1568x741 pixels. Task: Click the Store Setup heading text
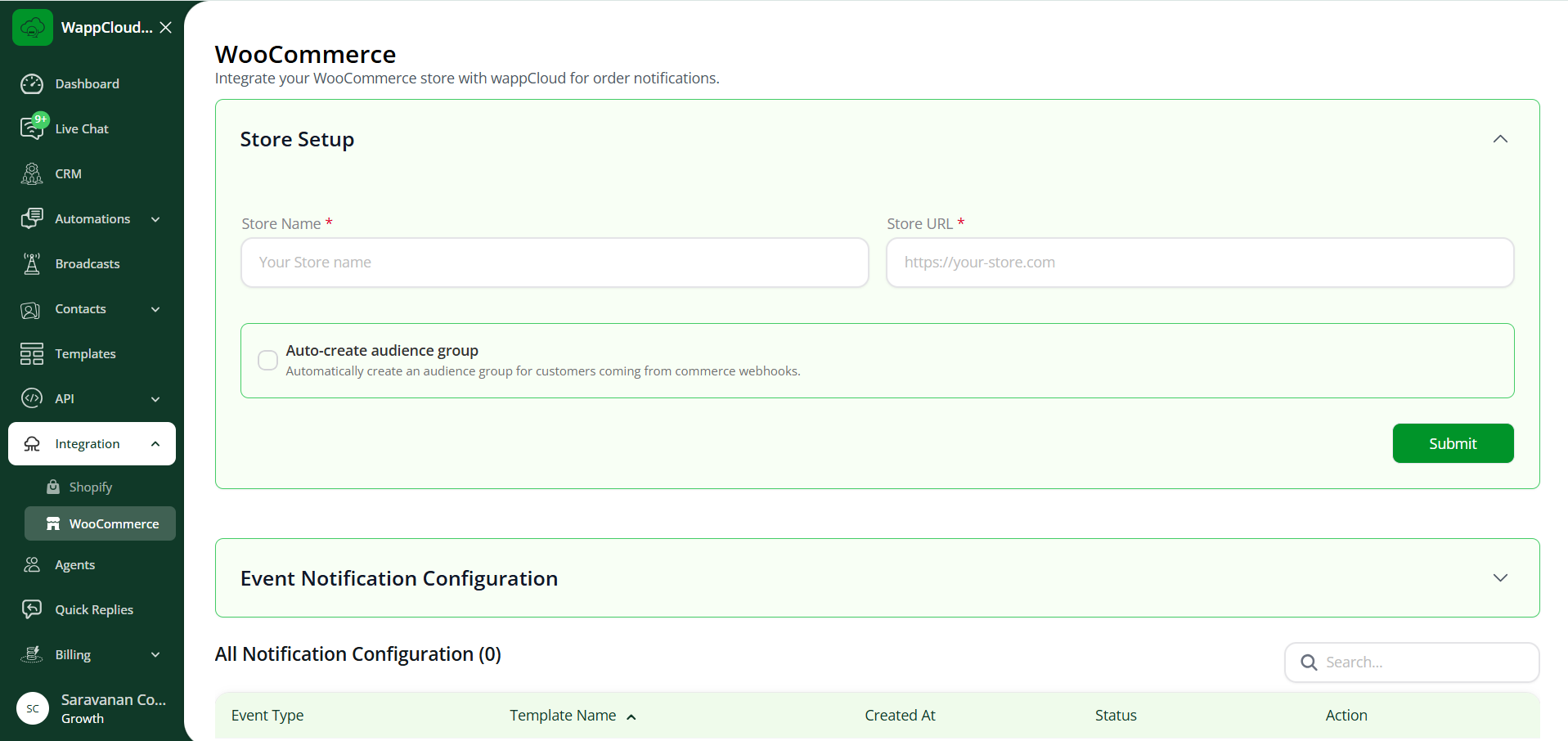[297, 140]
